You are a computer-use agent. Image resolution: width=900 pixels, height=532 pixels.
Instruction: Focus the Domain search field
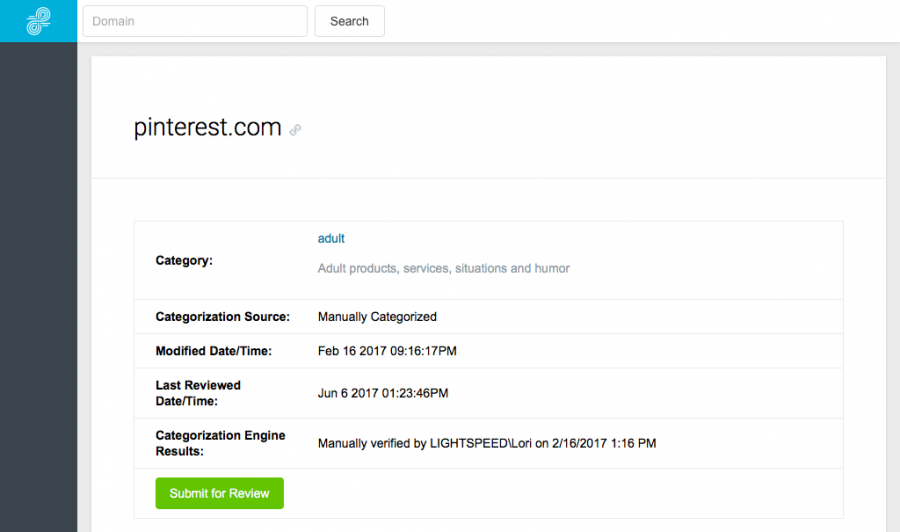[195, 21]
